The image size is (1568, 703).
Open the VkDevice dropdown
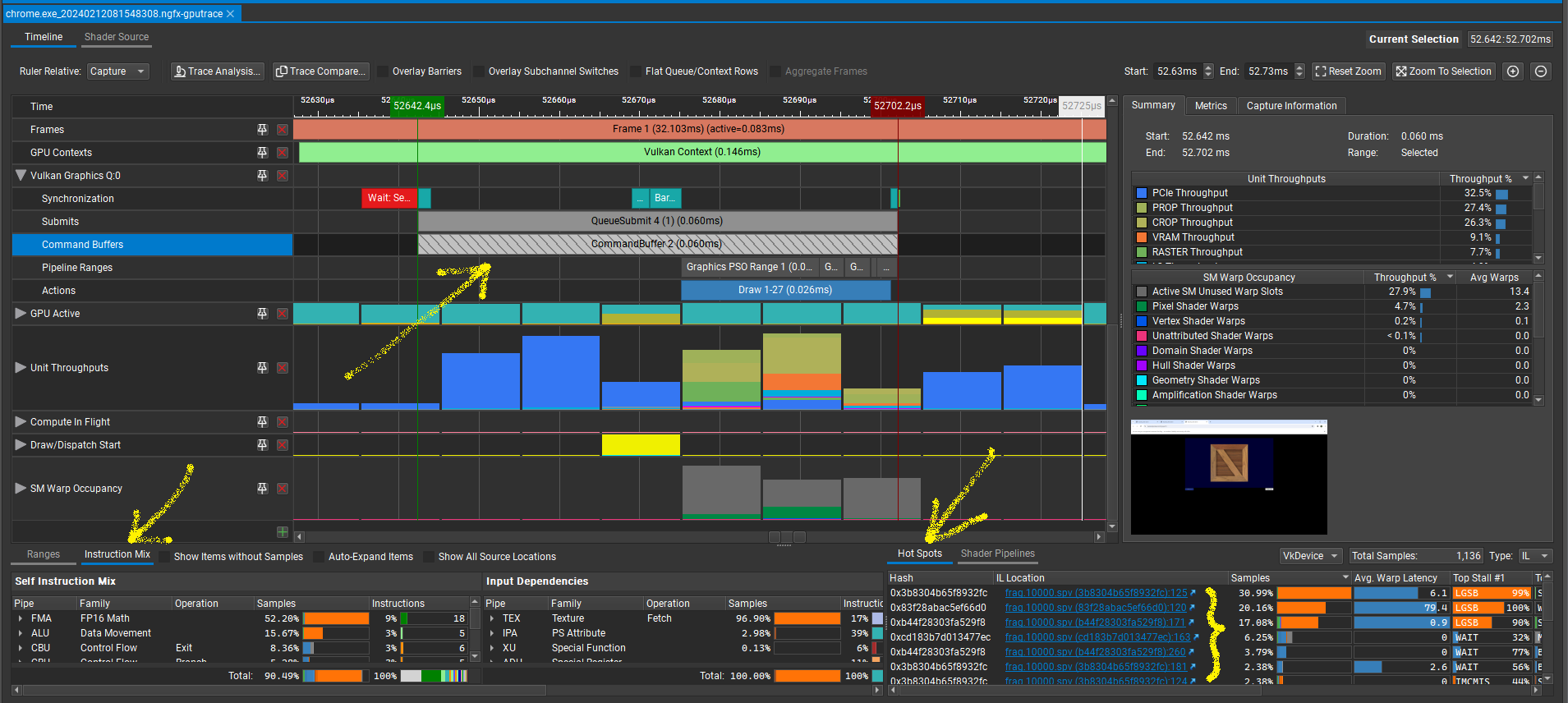1310,556
